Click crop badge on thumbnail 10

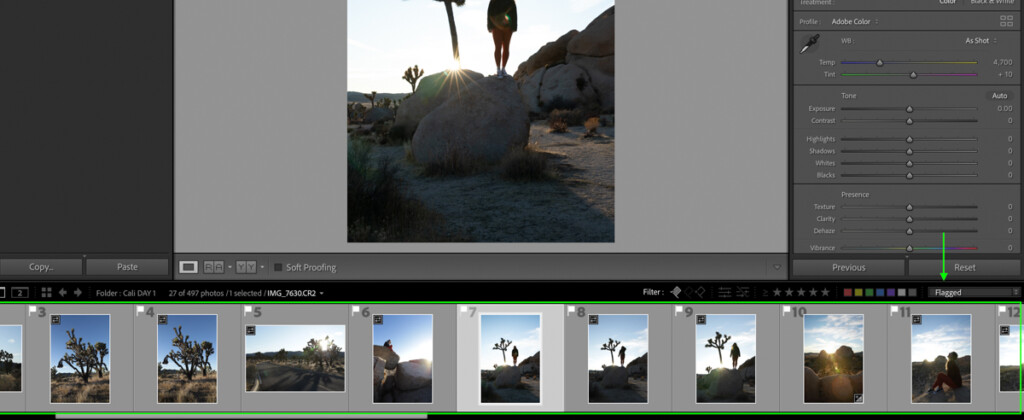click(x=859, y=397)
